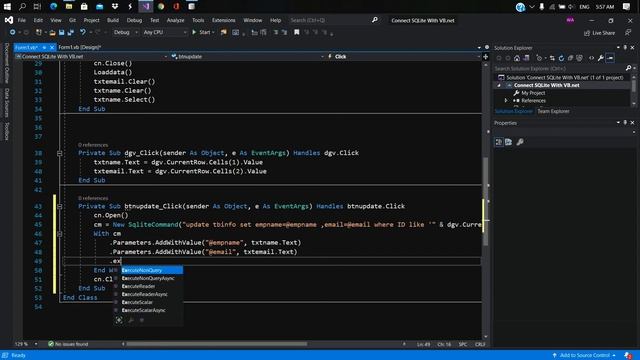Switch to Form1.vb [Design] tab
The width and height of the screenshot is (640, 360).
[x=80, y=47]
